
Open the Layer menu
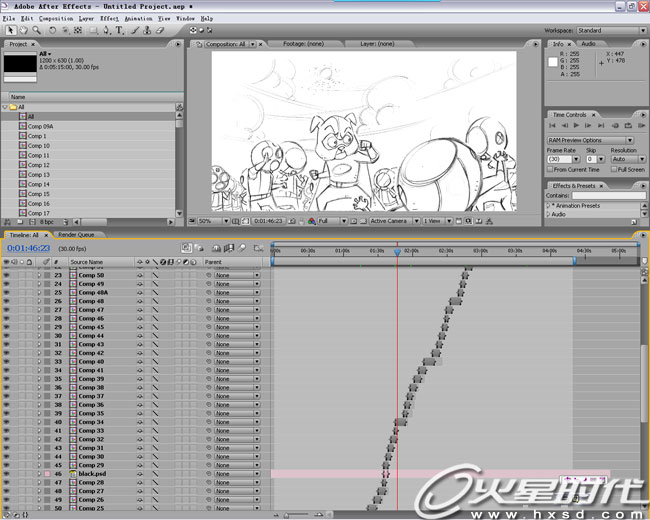[86, 19]
